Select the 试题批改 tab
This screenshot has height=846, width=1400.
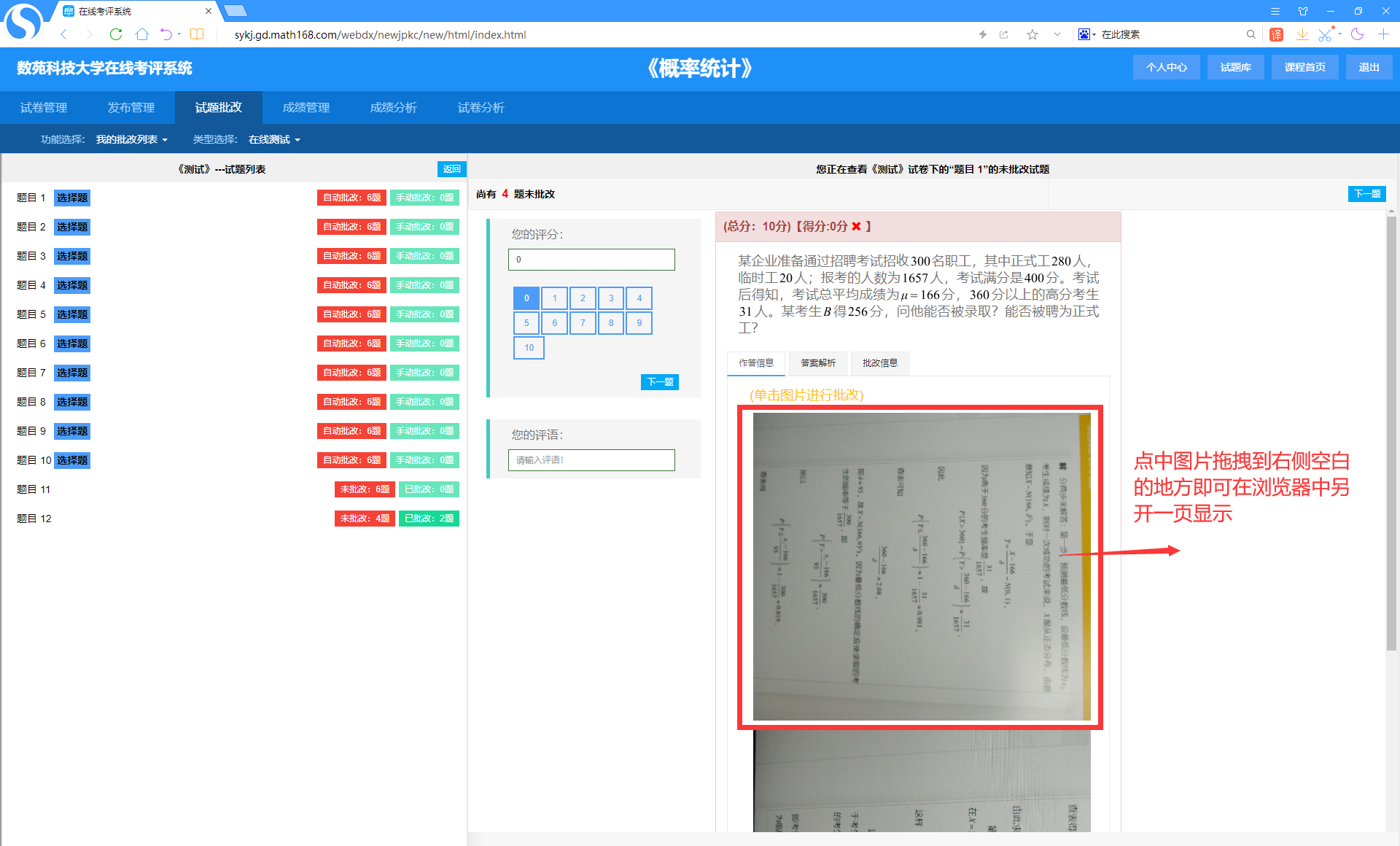point(219,108)
